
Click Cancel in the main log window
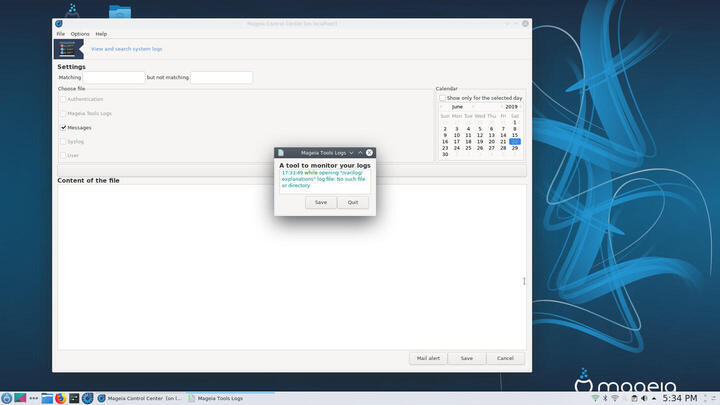[x=505, y=358]
